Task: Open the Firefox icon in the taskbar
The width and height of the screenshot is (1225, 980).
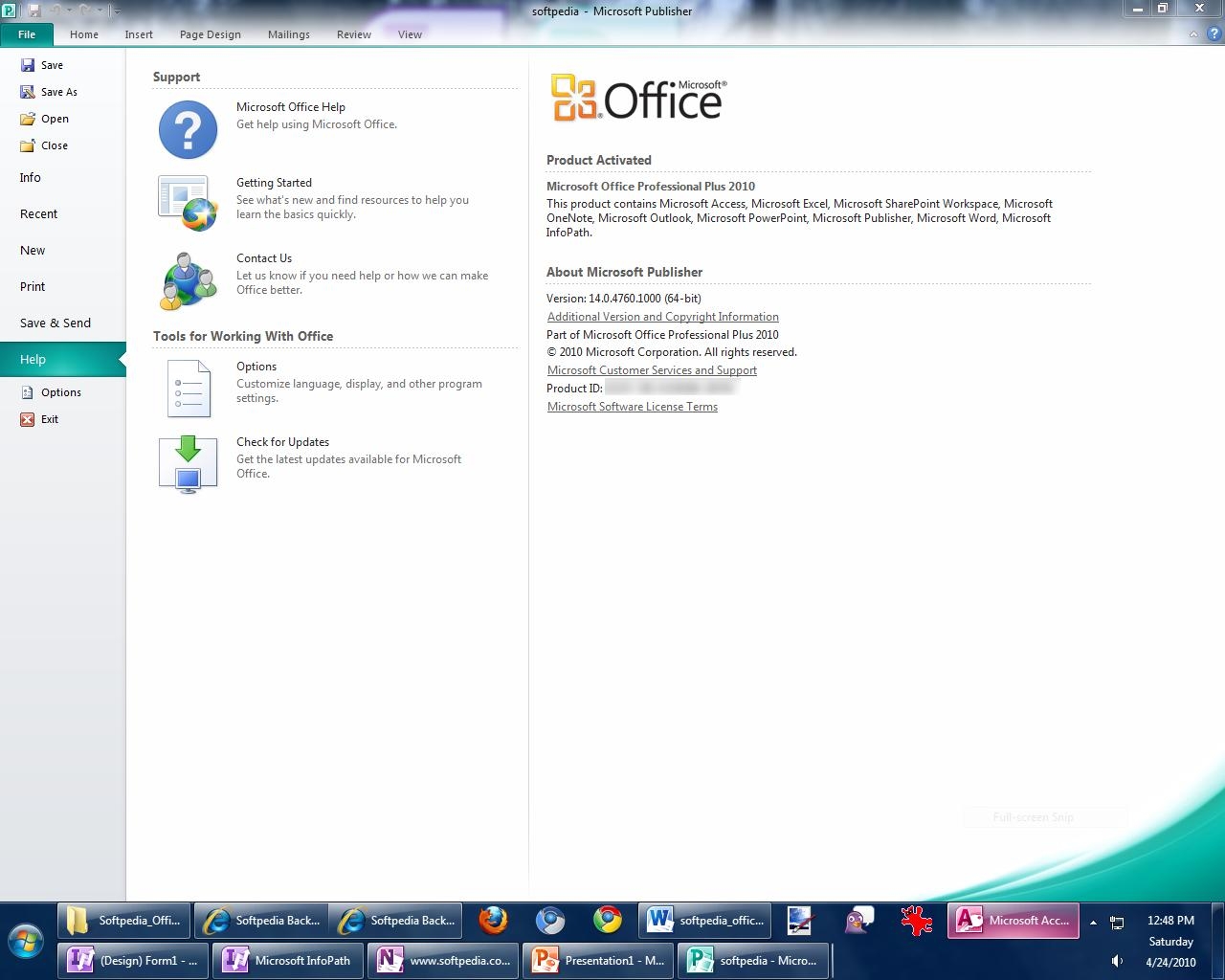Action: point(493,921)
